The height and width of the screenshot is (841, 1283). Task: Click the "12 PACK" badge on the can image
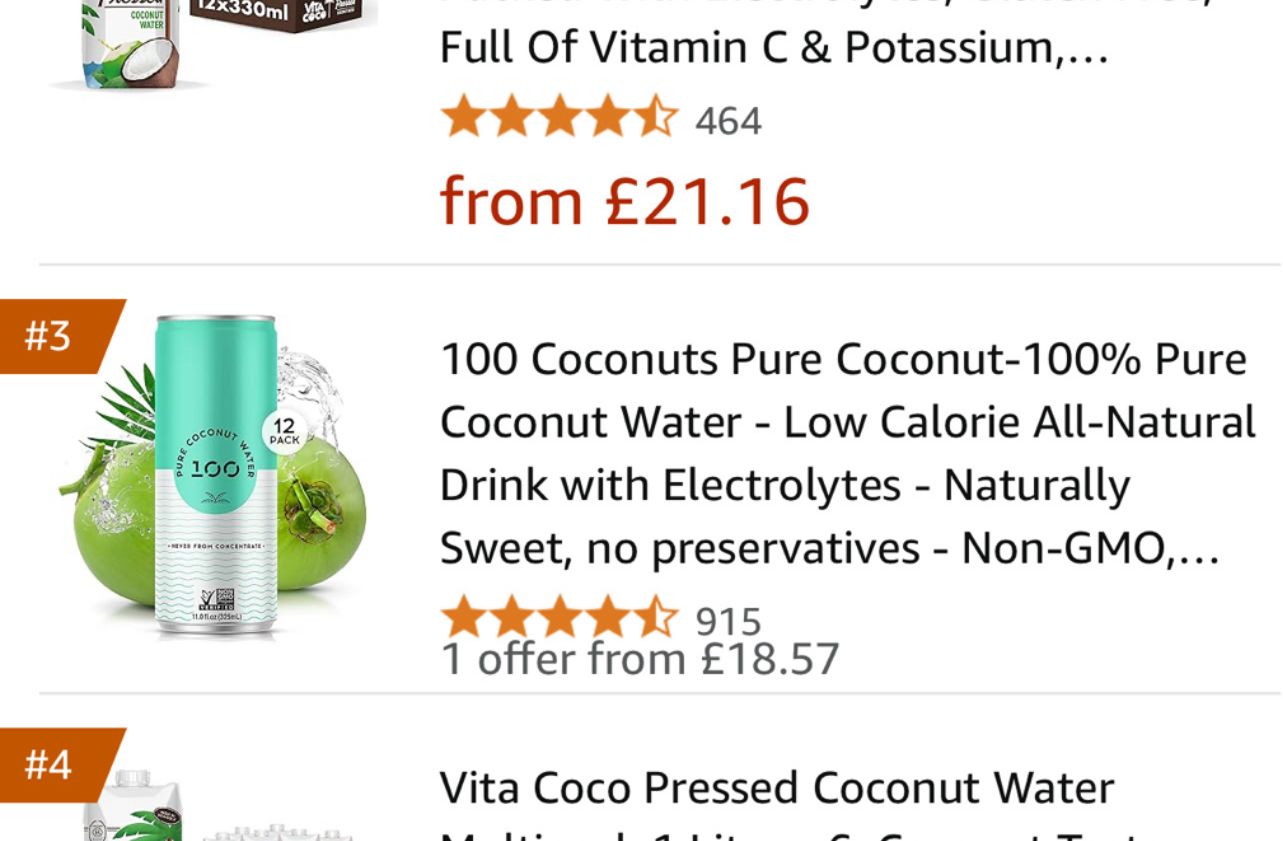284,435
